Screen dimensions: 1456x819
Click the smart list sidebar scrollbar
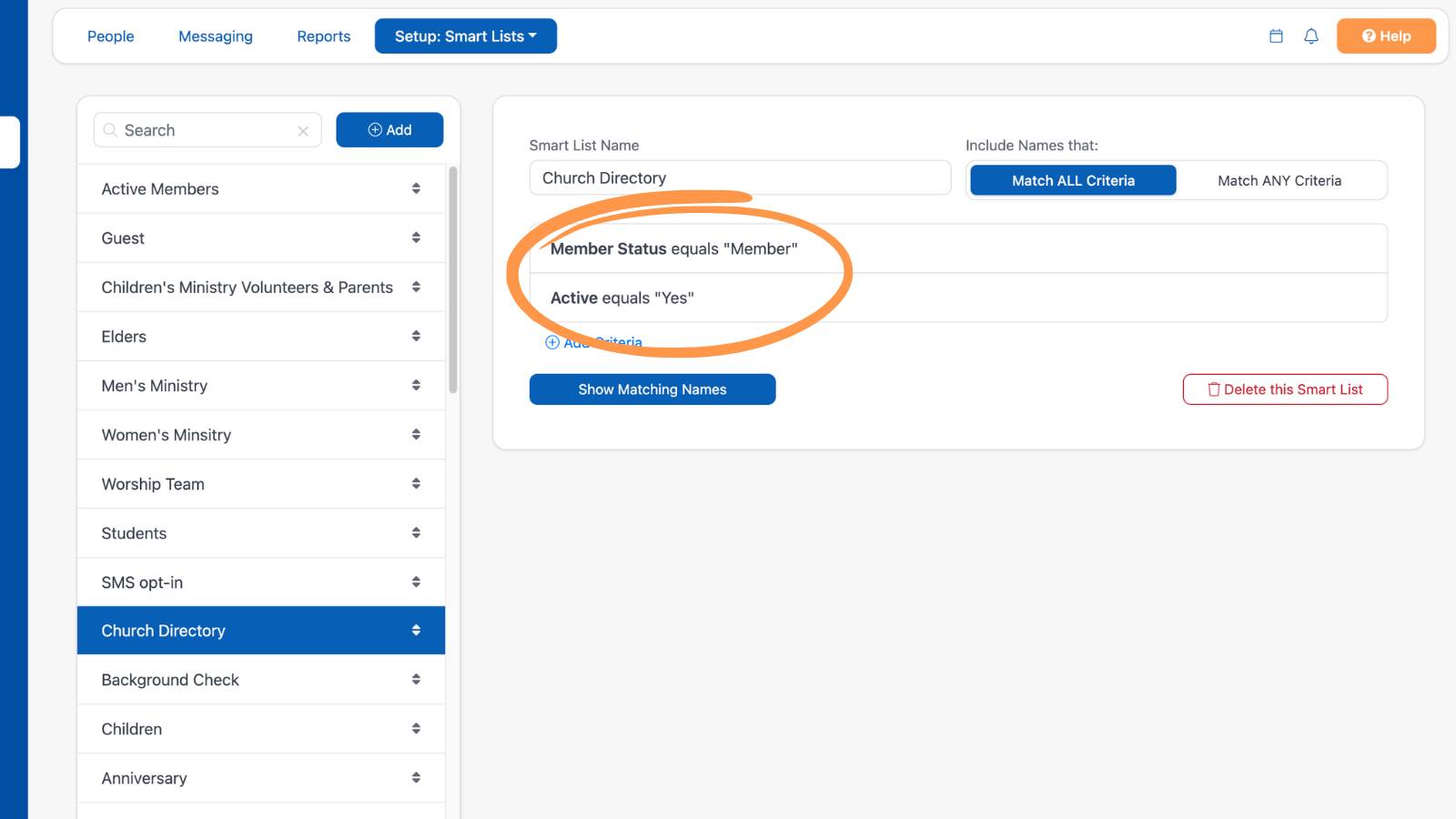tap(452, 279)
